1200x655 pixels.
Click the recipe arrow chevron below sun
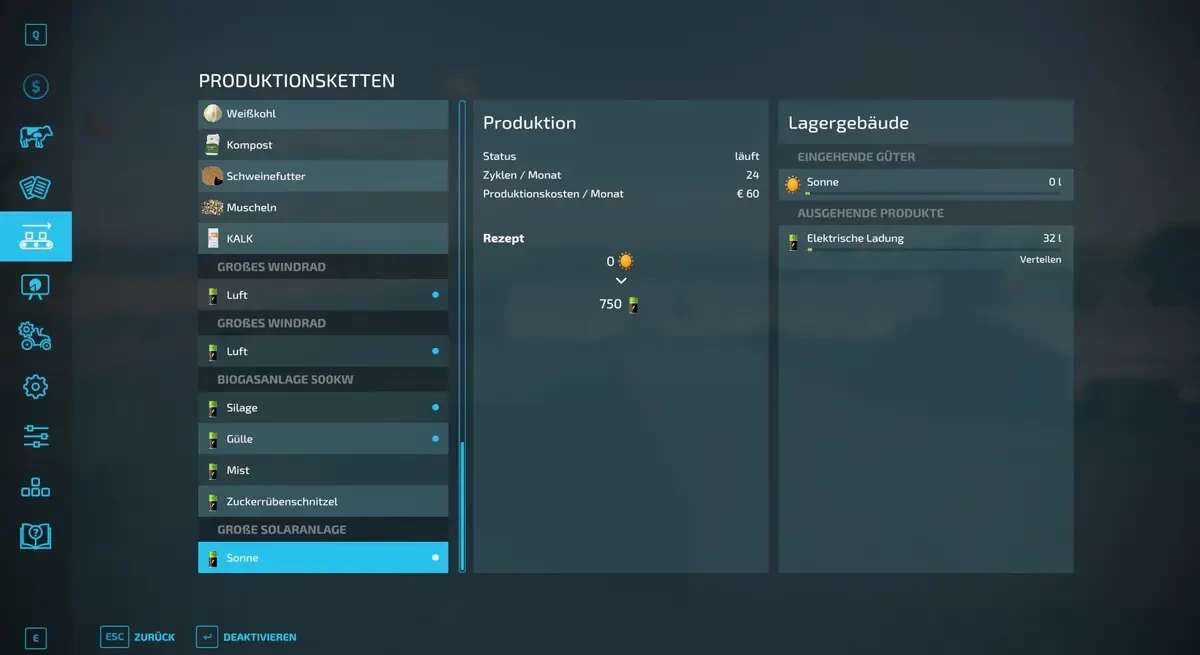(x=620, y=281)
